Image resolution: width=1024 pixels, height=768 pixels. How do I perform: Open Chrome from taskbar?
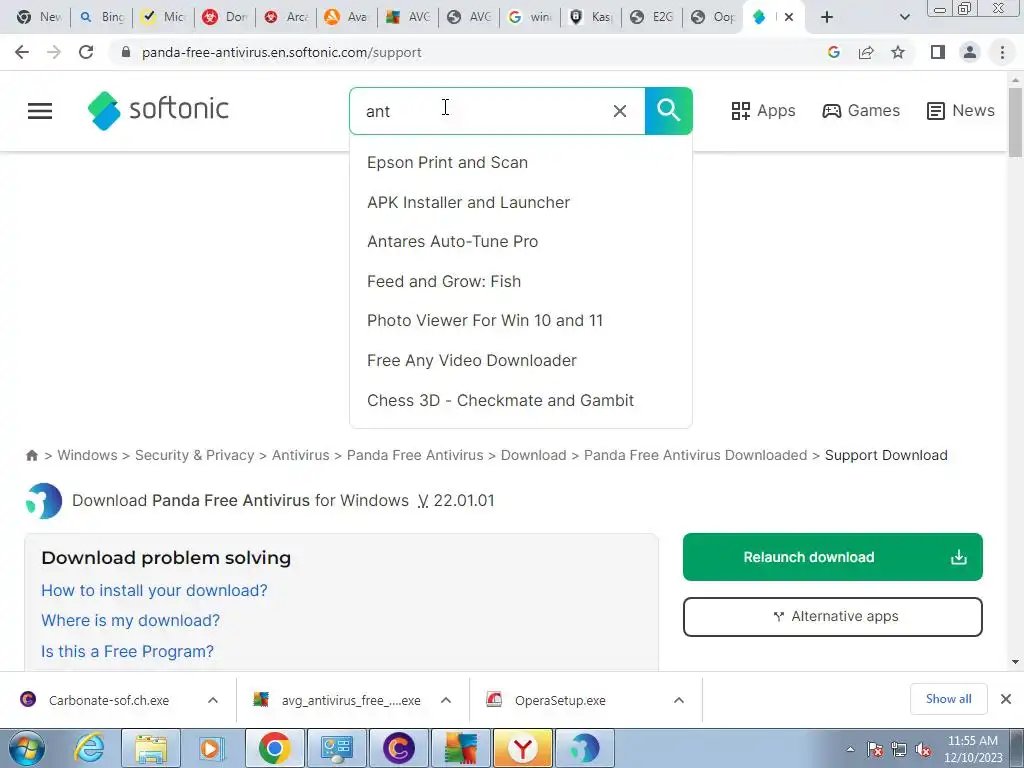tap(274, 748)
